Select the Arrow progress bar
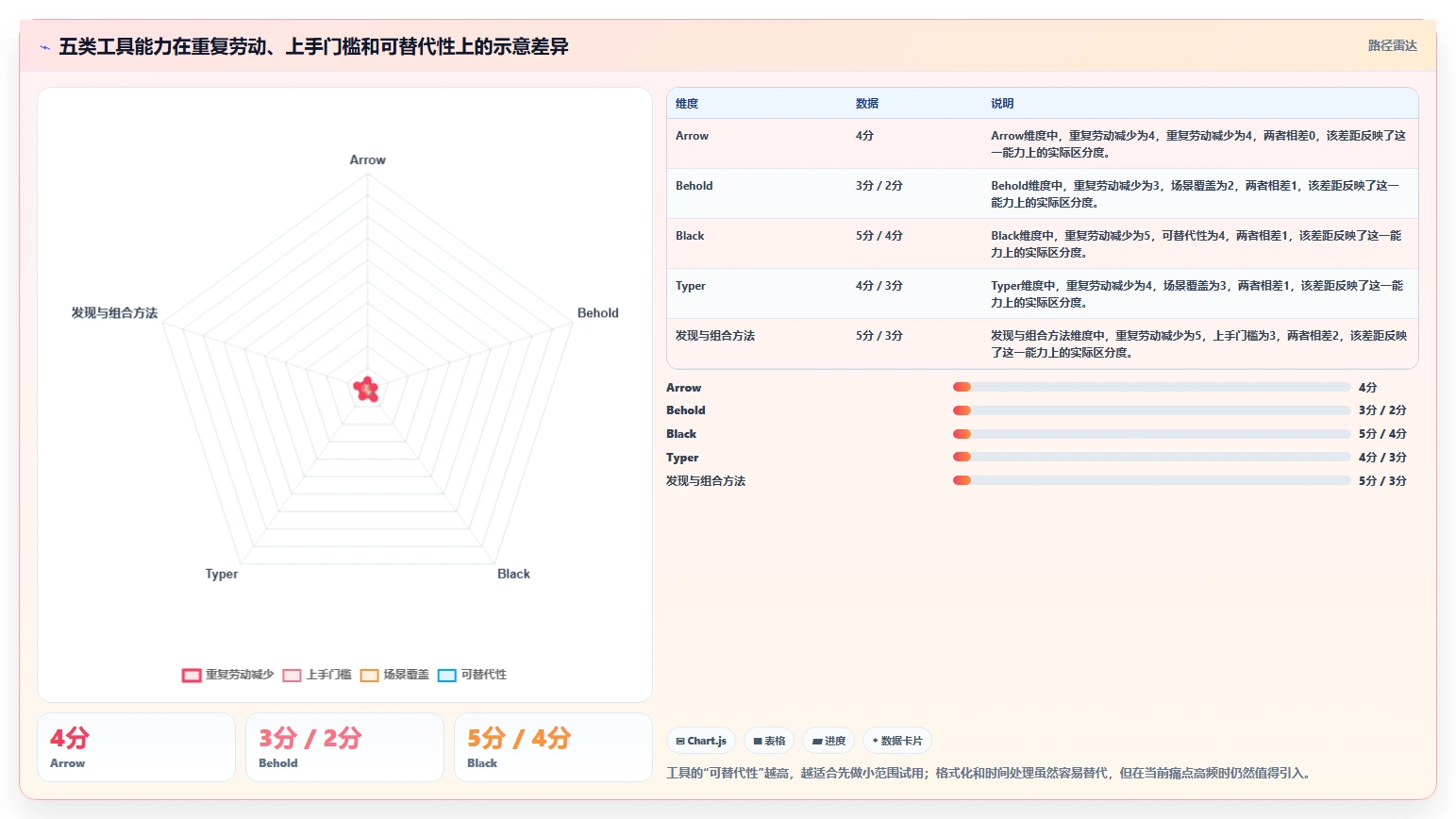1456x819 pixels. tap(1151, 387)
